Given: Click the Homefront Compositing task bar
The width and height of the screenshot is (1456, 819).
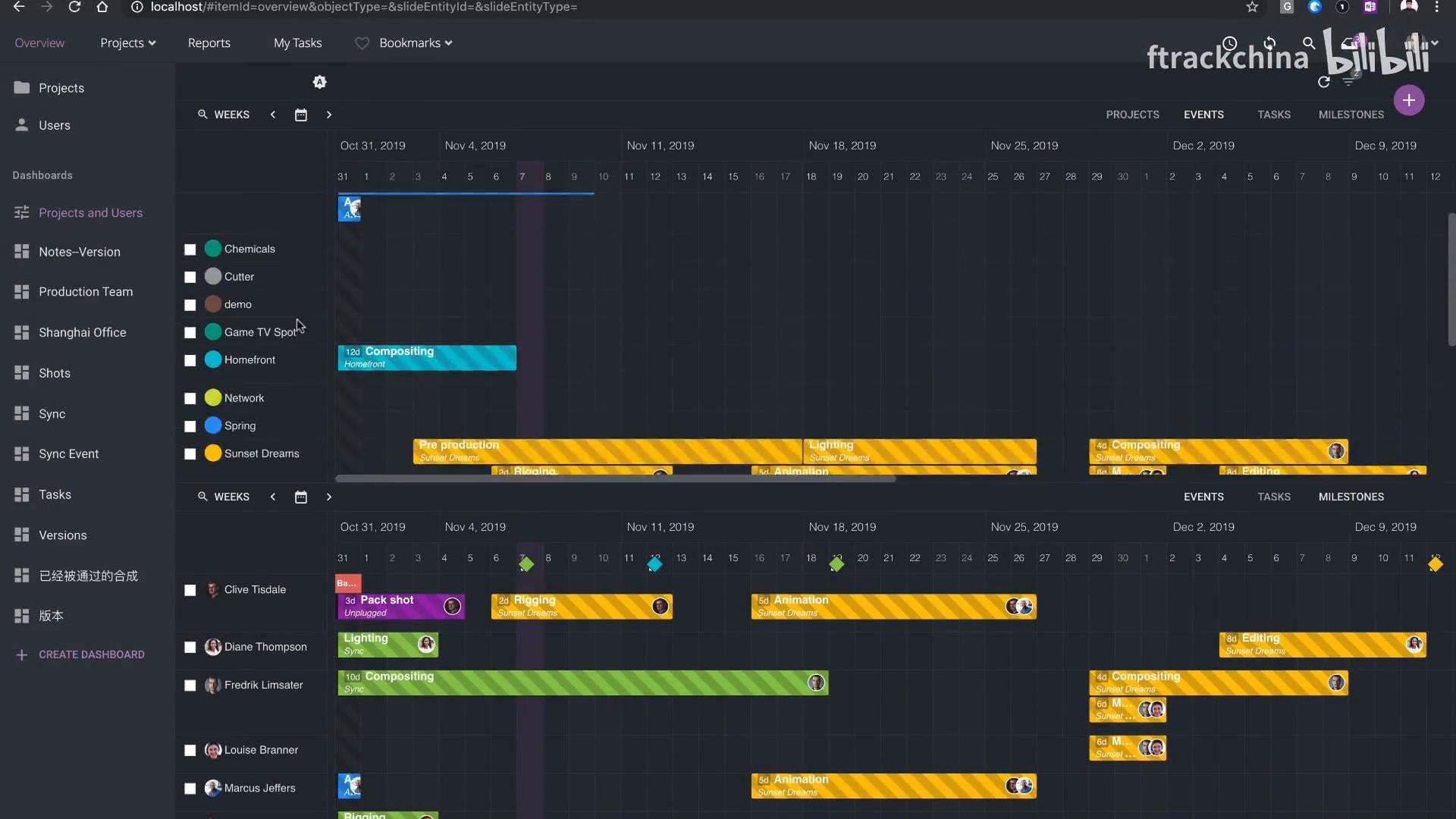Looking at the screenshot, I should coord(427,358).
